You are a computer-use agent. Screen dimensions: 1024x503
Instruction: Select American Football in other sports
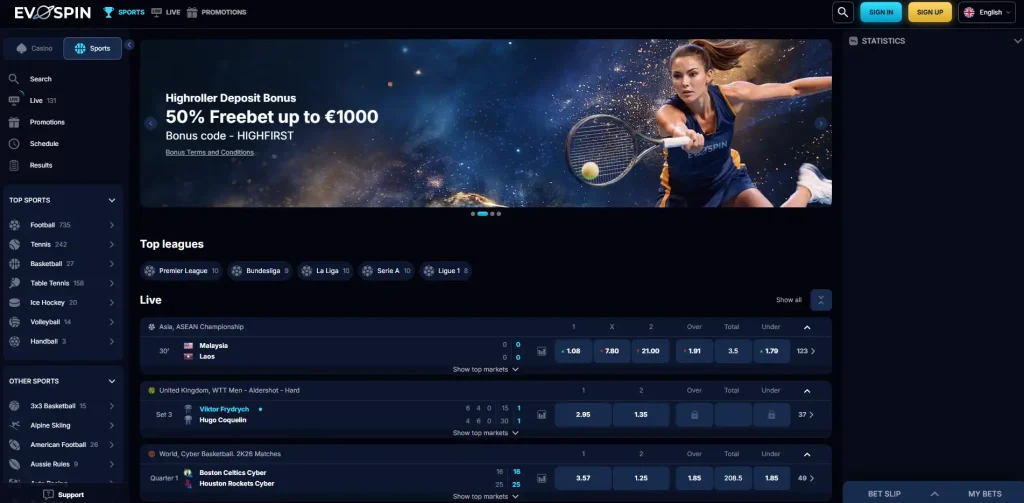(x=63, y=445)
